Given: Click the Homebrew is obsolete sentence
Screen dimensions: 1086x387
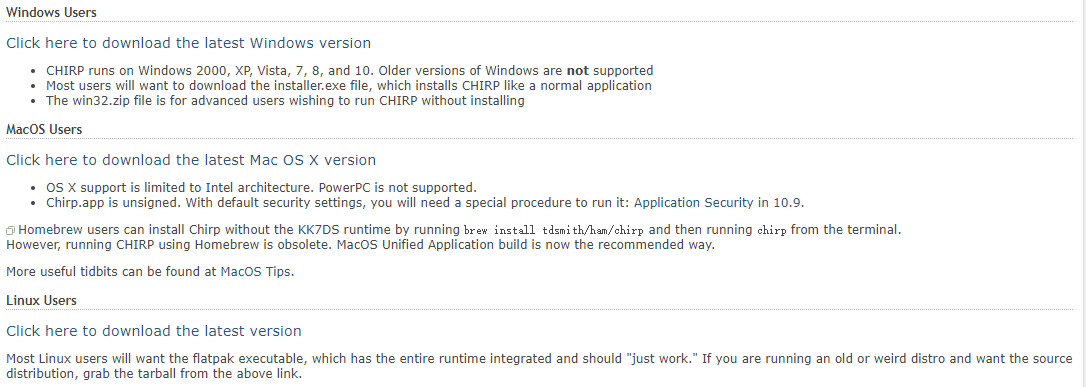Looking at the screenshot, I should [360, 245].
